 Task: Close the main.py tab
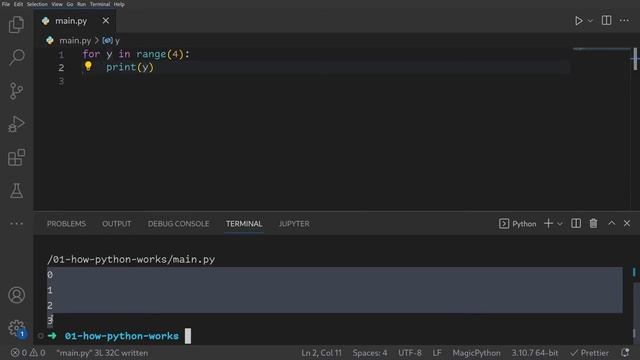pos(106,20)
